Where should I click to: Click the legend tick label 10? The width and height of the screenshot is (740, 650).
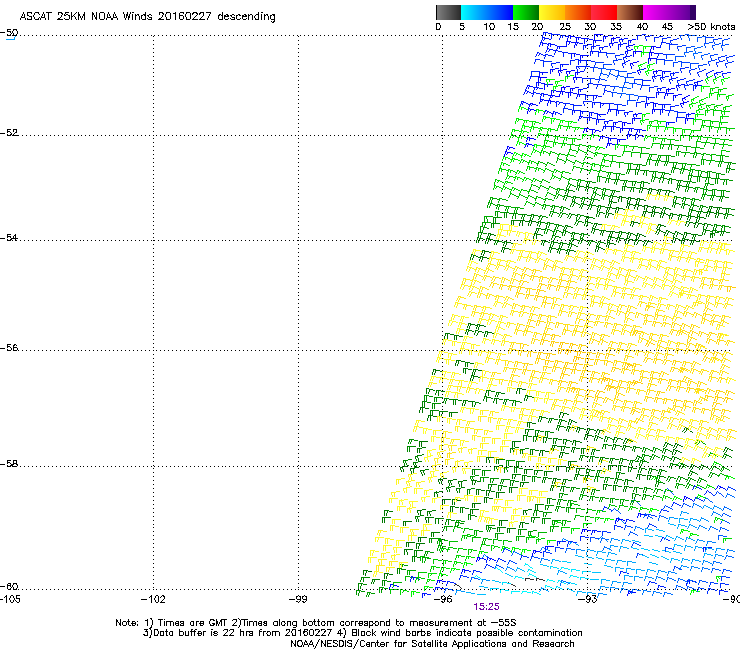pos(489,27)
